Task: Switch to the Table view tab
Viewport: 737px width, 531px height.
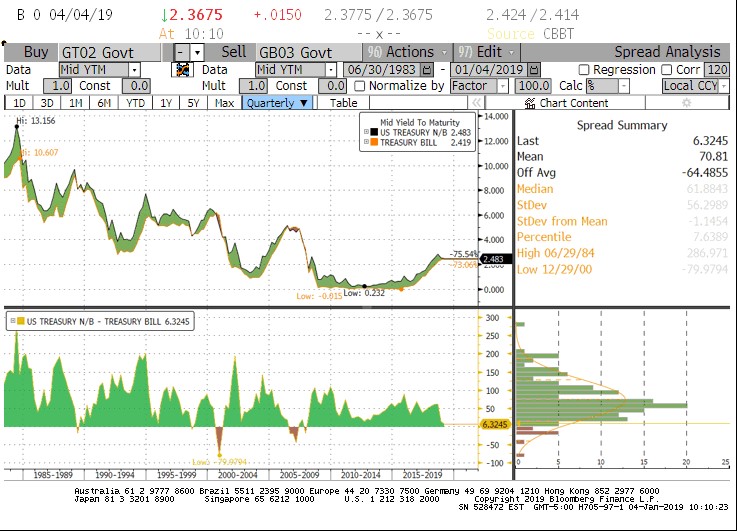Action: pyautogui.click(x=343, y=103)
